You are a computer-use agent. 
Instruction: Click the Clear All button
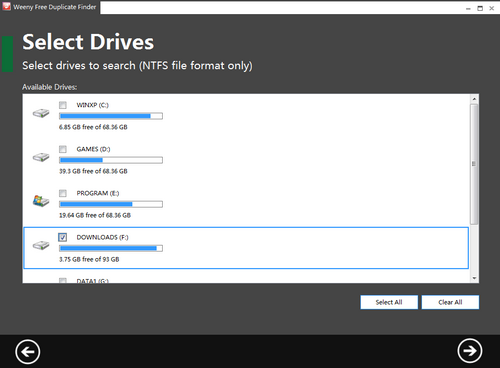[x=450, y=302]
